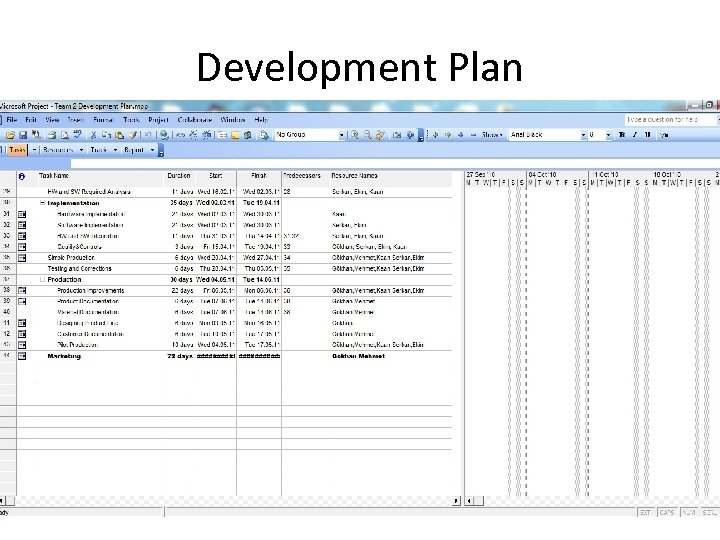The width and height of the screenshot is (720, 540).
Task: Click the Undo icon
Action: pyautogui.click(x=148, y=135)
